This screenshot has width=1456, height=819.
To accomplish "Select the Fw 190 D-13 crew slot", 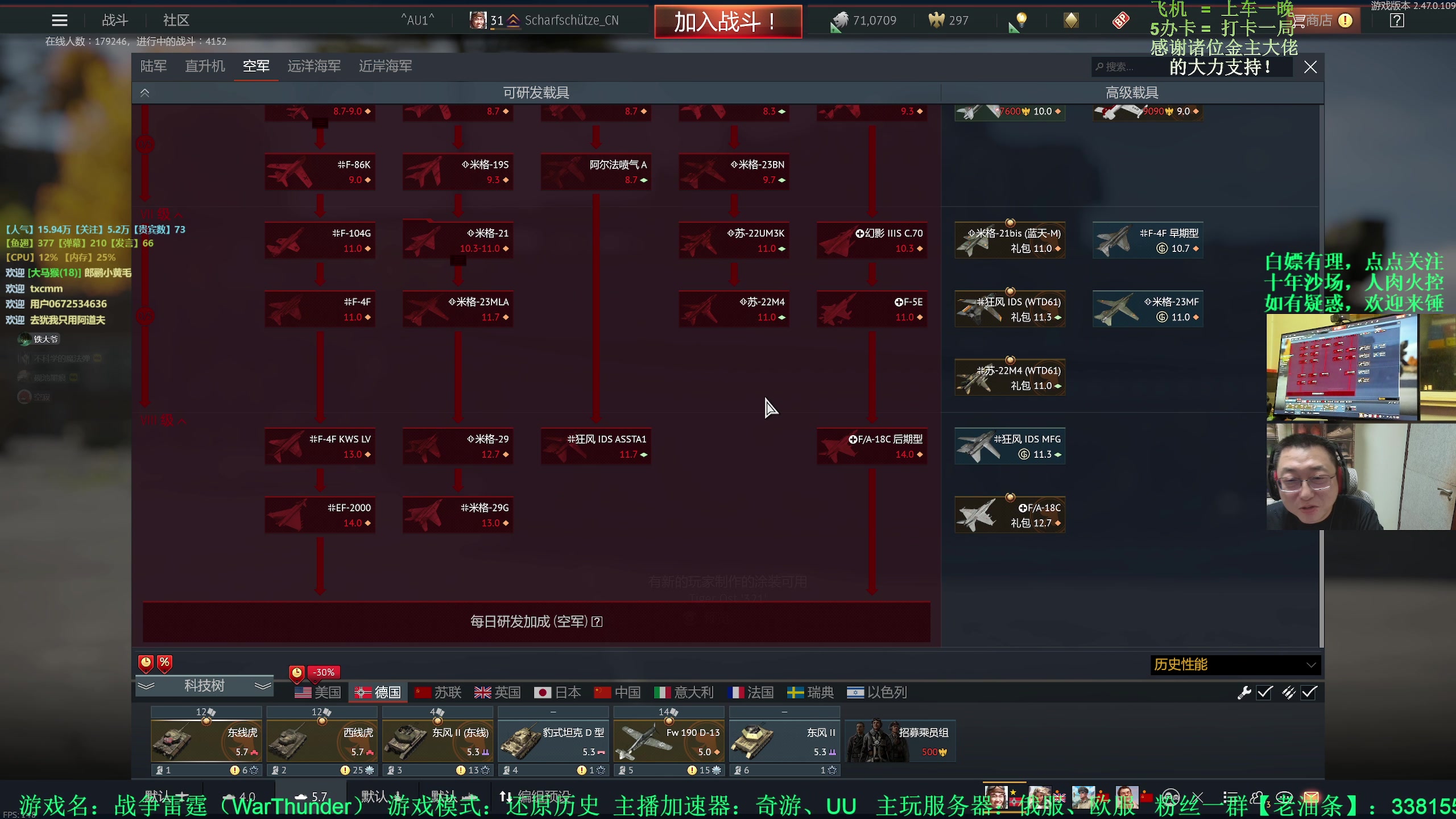I will pos(669,741).
